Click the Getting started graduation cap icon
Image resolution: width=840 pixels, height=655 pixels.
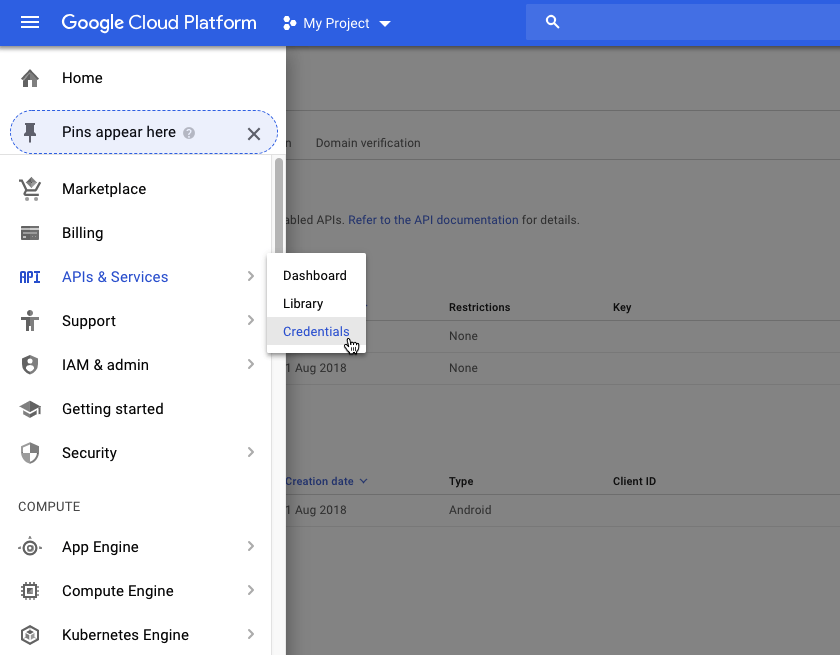pyautogui.click(x=29, y=408)
